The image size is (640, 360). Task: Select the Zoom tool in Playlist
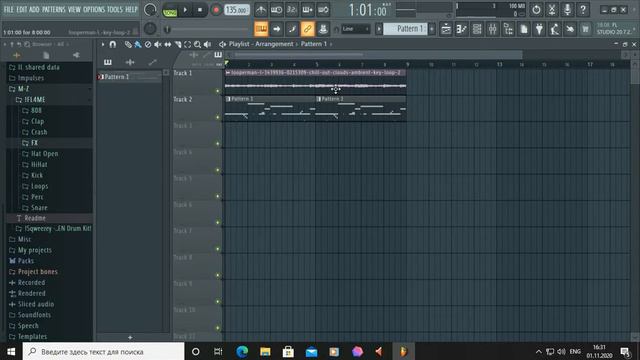[x=198, y=44]
